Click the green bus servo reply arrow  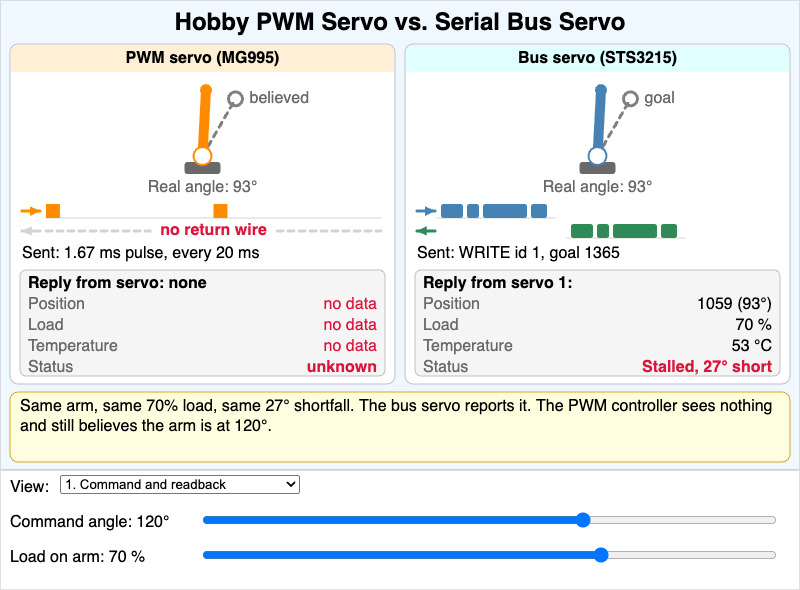click(426, 231)
